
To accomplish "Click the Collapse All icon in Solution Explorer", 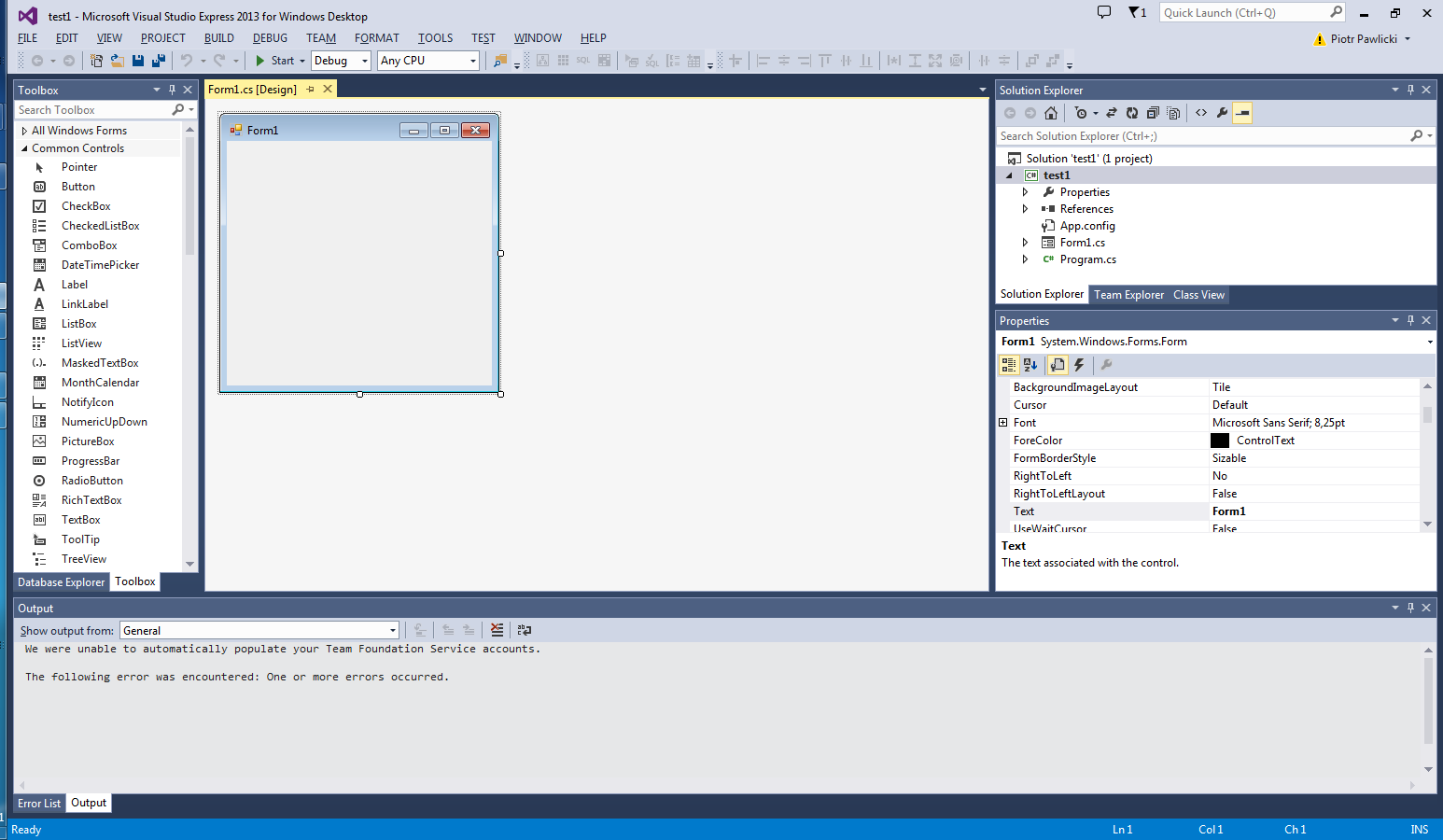I will (x=1153, y=113).
